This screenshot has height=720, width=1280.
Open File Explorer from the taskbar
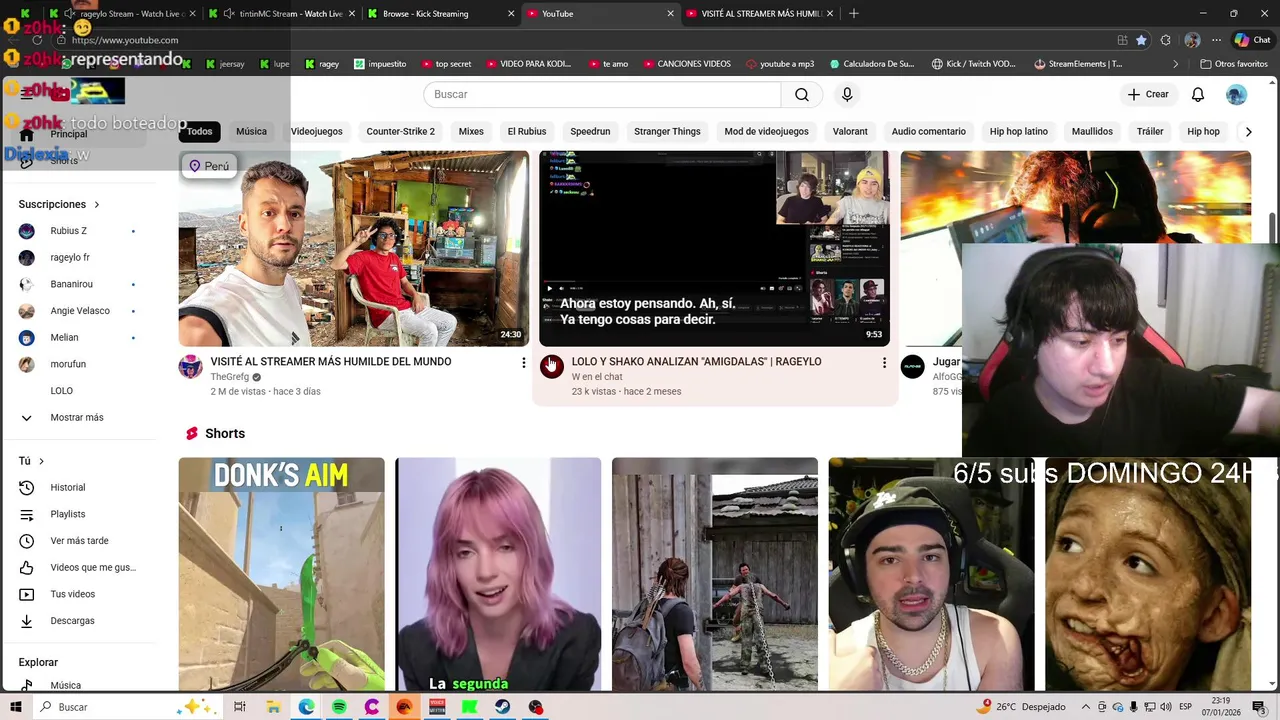pos(273,707)
